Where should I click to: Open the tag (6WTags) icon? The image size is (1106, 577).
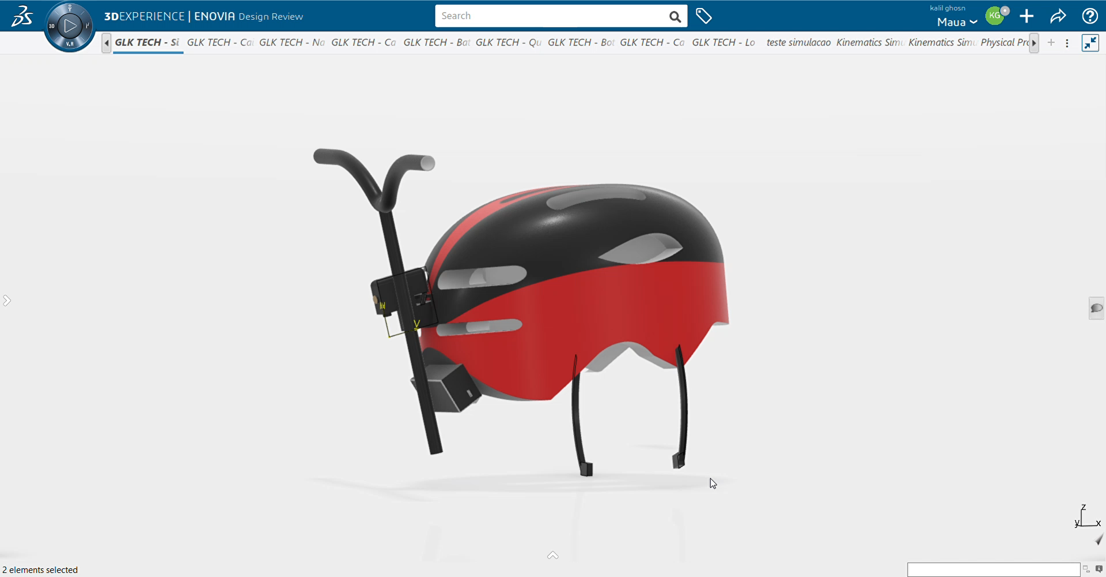(703, 16)
